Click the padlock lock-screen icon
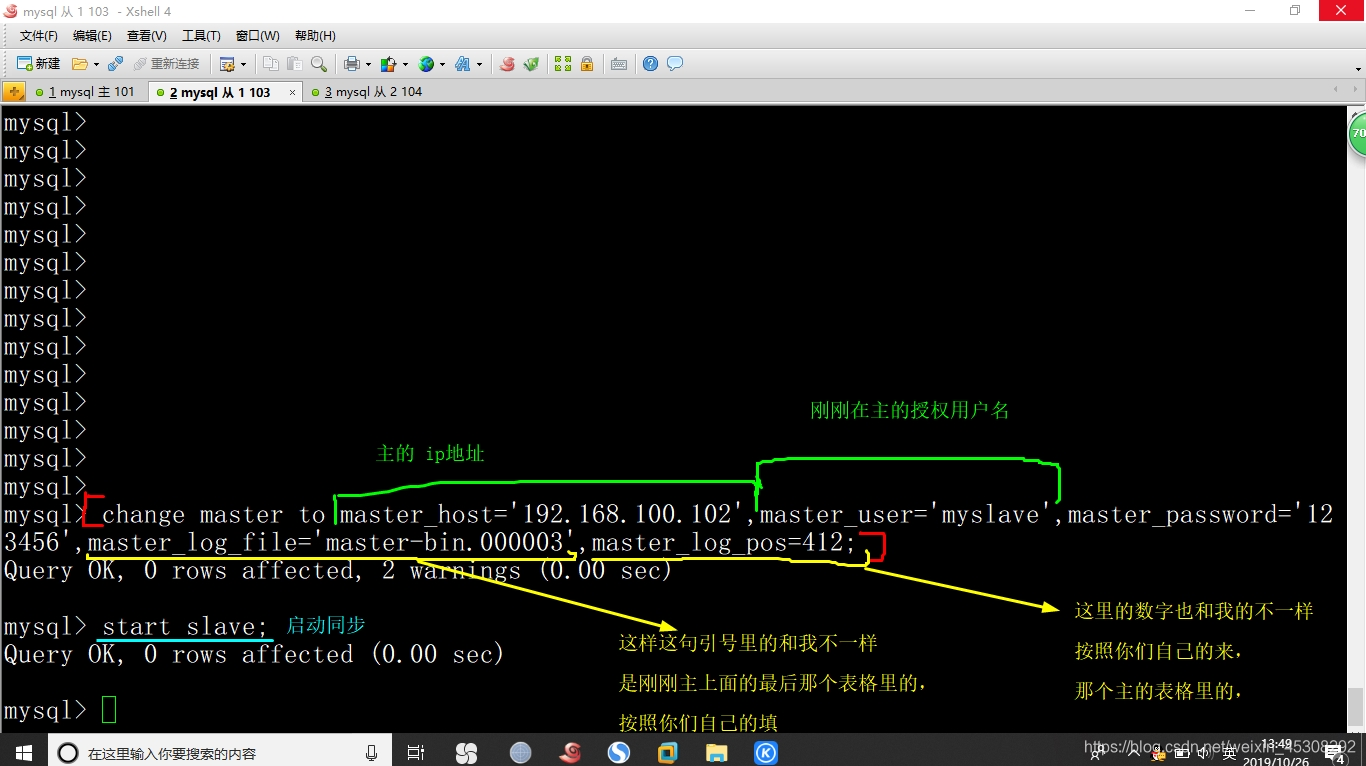This screenshot has width=1366, height=766. [587, 64]
